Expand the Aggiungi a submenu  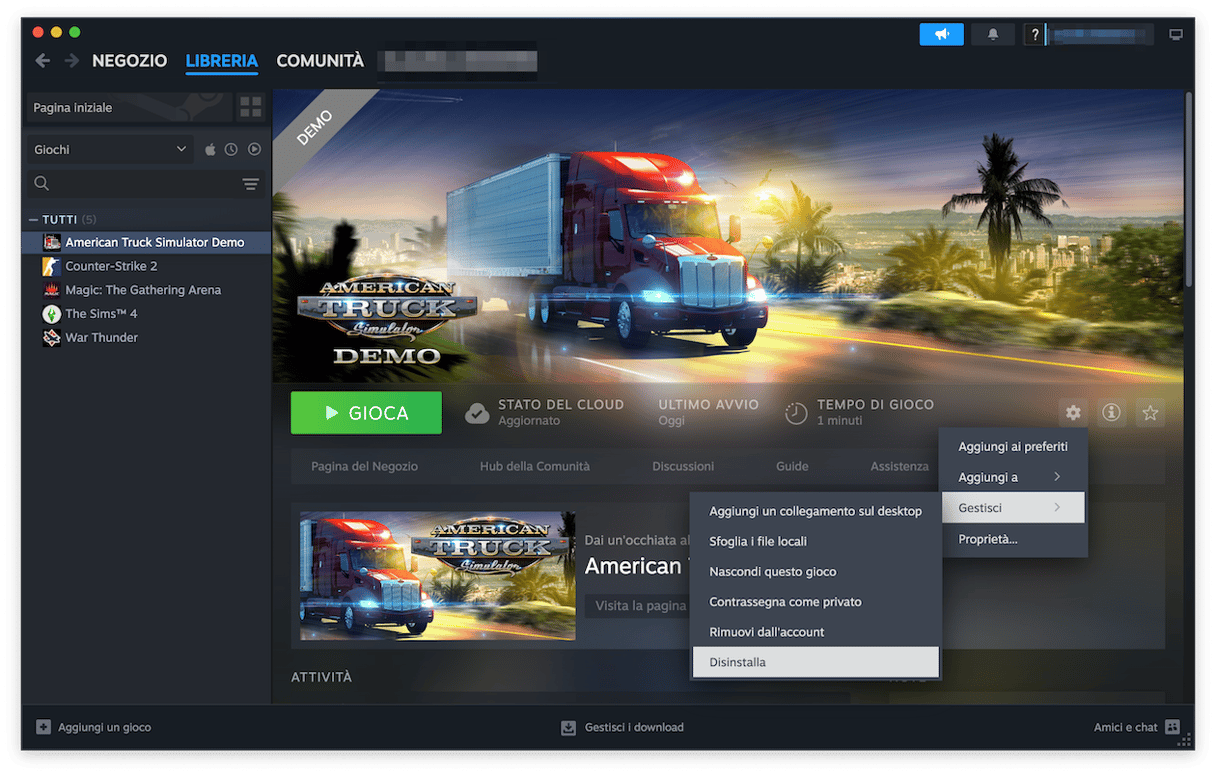tap(1013, 477)
